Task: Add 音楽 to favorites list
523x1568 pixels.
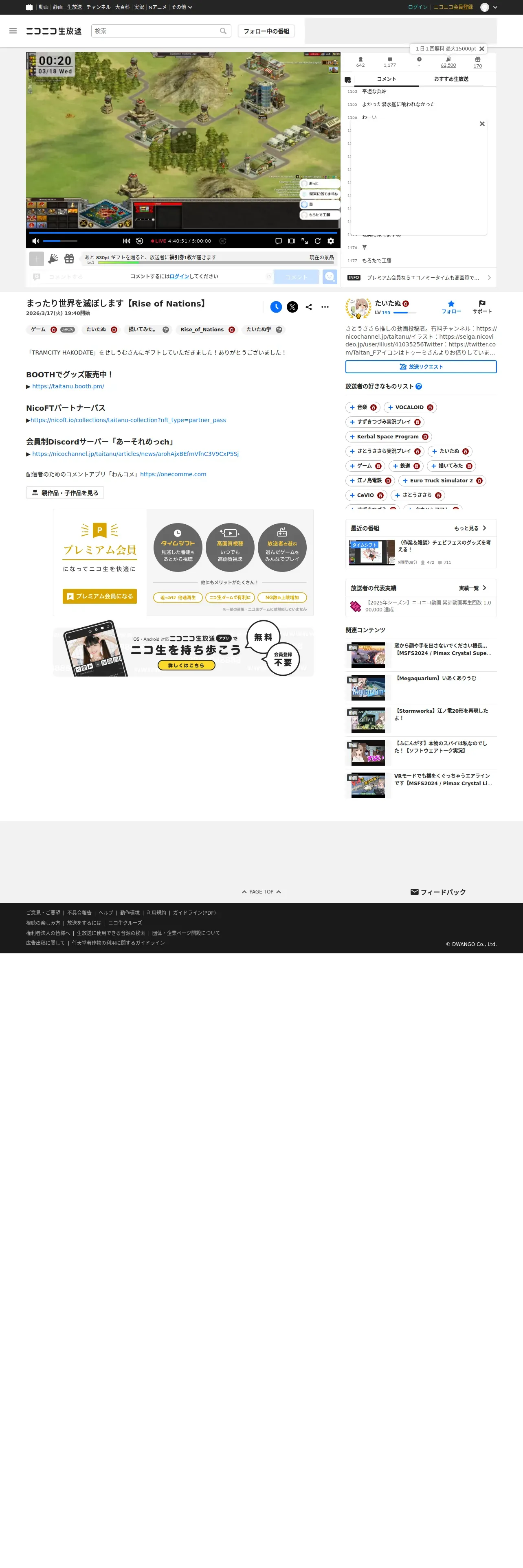Action: [352, 407]
